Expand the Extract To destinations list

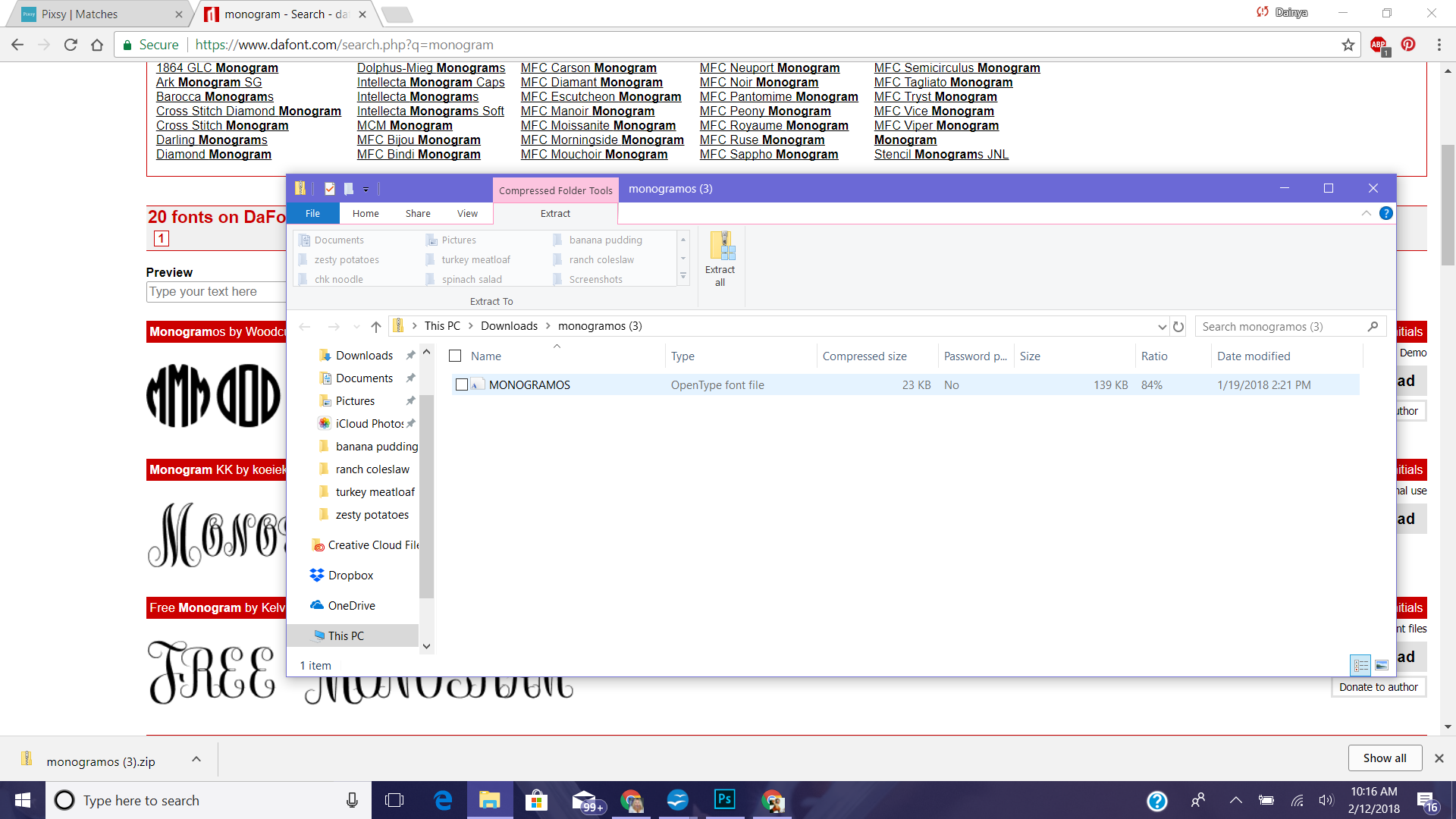coord(683,276)
